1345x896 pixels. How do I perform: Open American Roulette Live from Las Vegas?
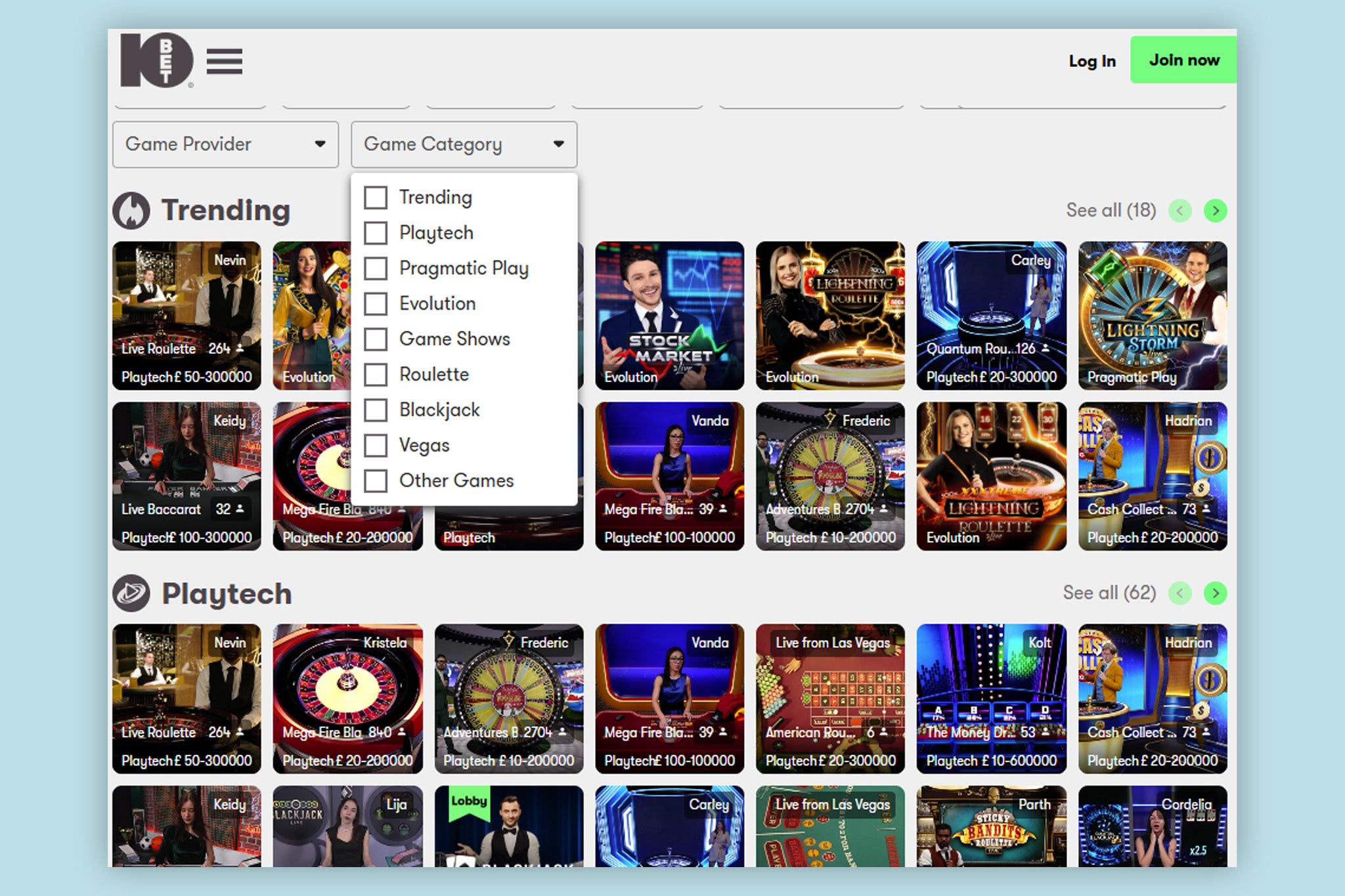[x=830, y=698]
